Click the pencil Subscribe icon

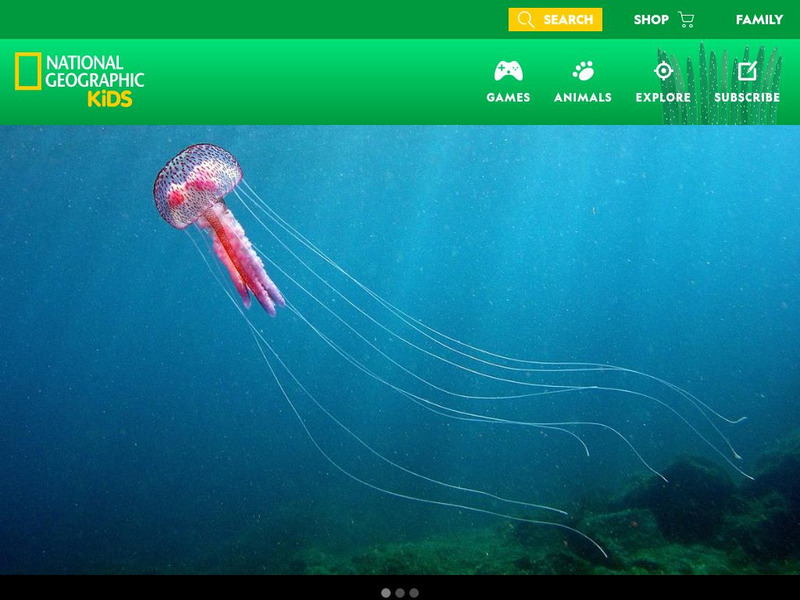click(x=747, y=70)
